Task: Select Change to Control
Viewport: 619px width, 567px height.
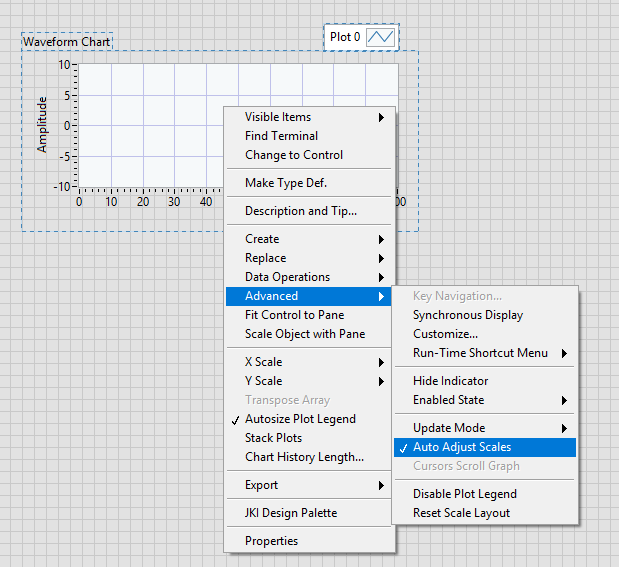Action: pyautogui.click(x=293, y=155)
